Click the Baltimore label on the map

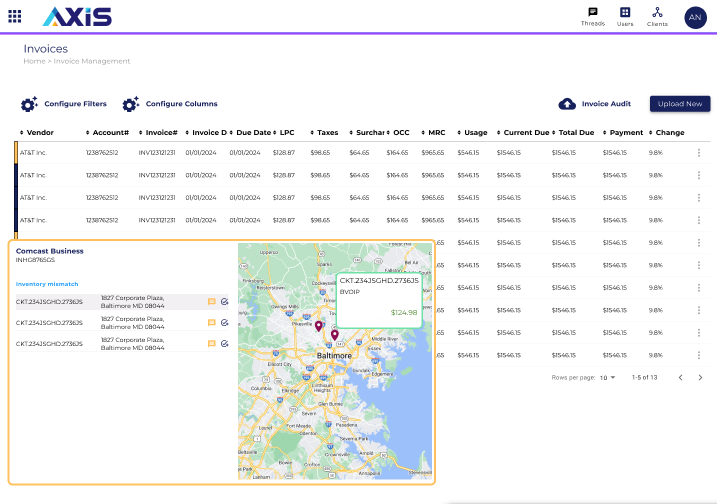[x=334, y=356]
